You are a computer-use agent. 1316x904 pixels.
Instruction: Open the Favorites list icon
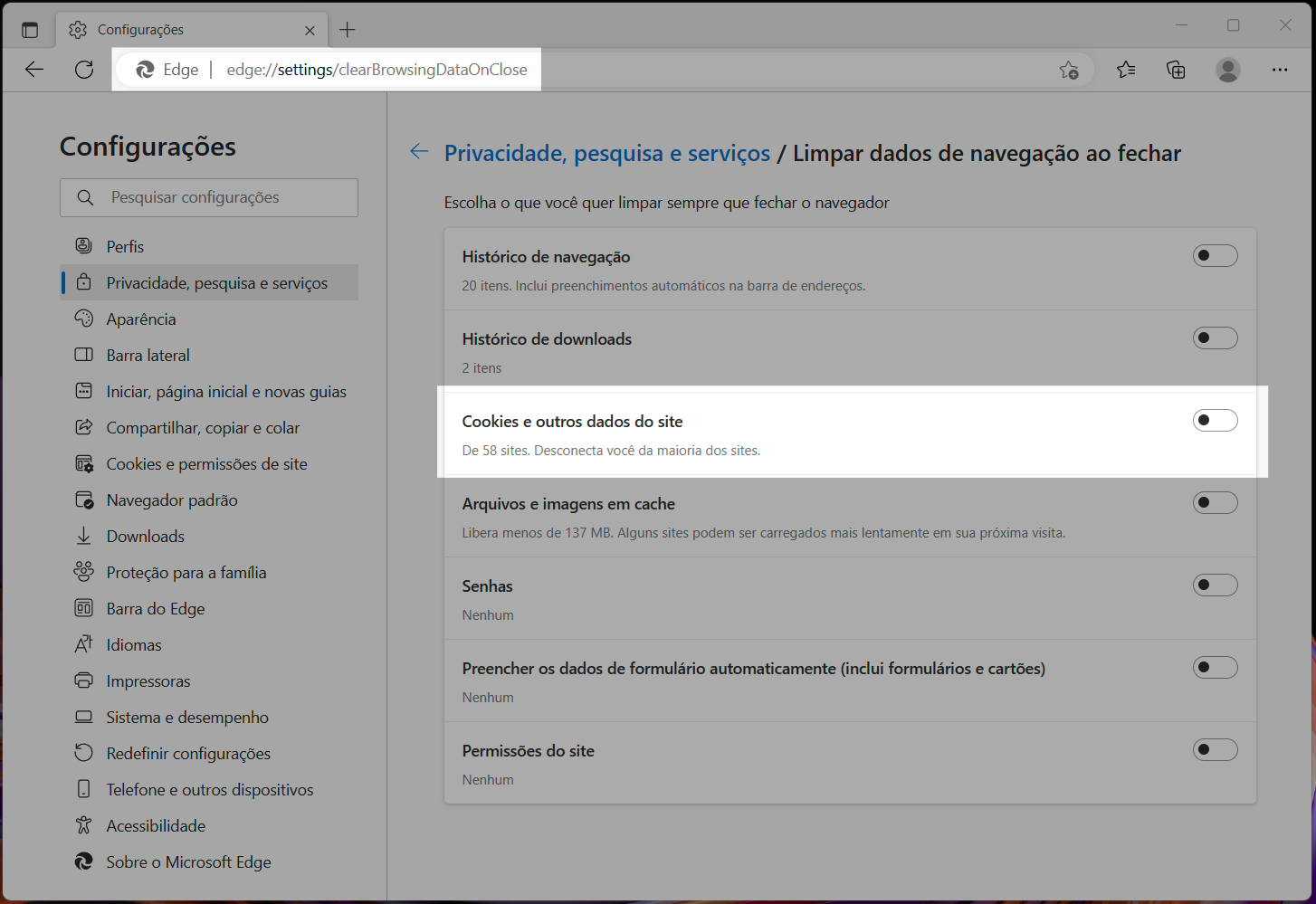1126,70
